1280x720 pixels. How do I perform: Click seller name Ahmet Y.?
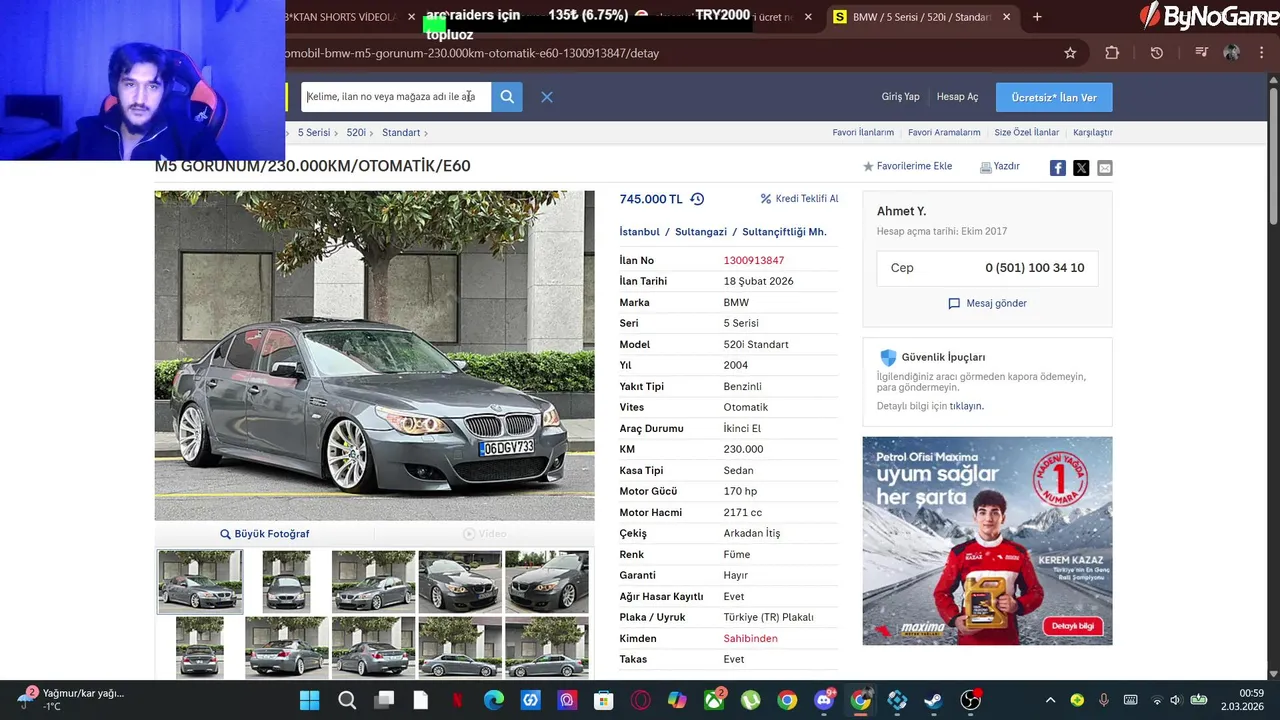tap(902, 211)
